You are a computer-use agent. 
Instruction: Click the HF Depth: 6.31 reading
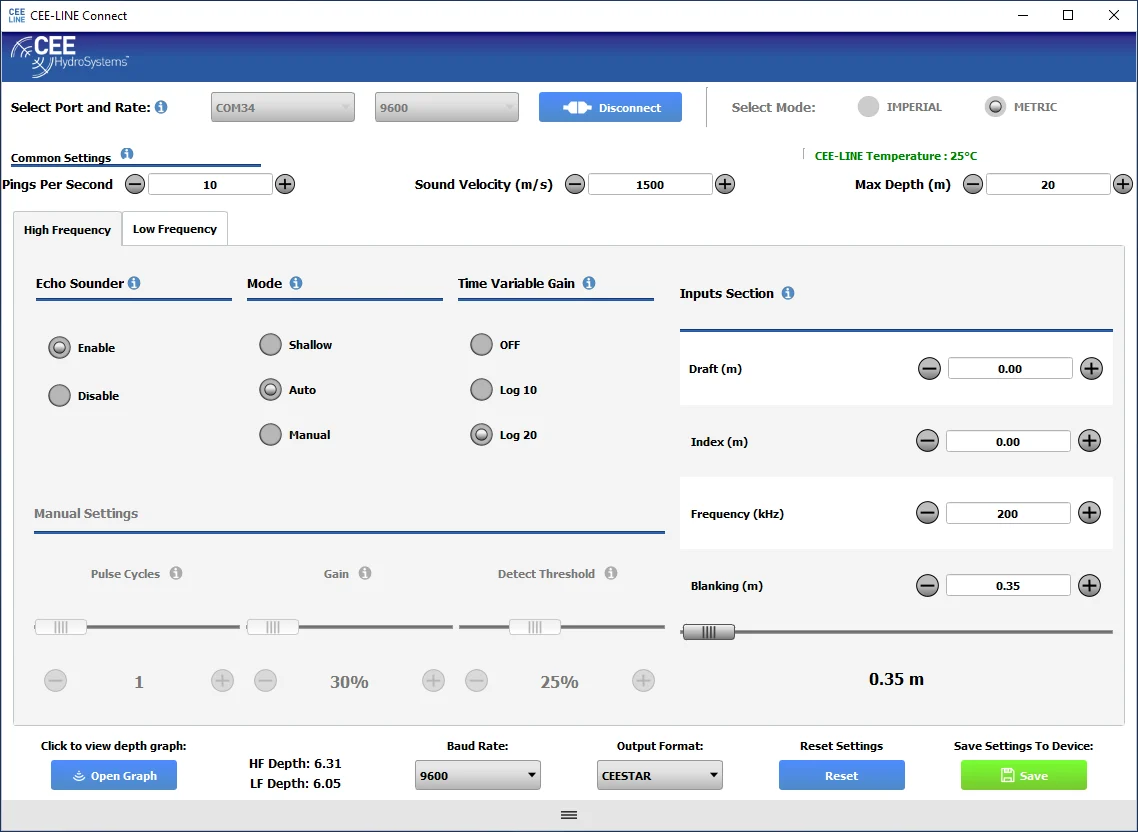pos(295,764)
